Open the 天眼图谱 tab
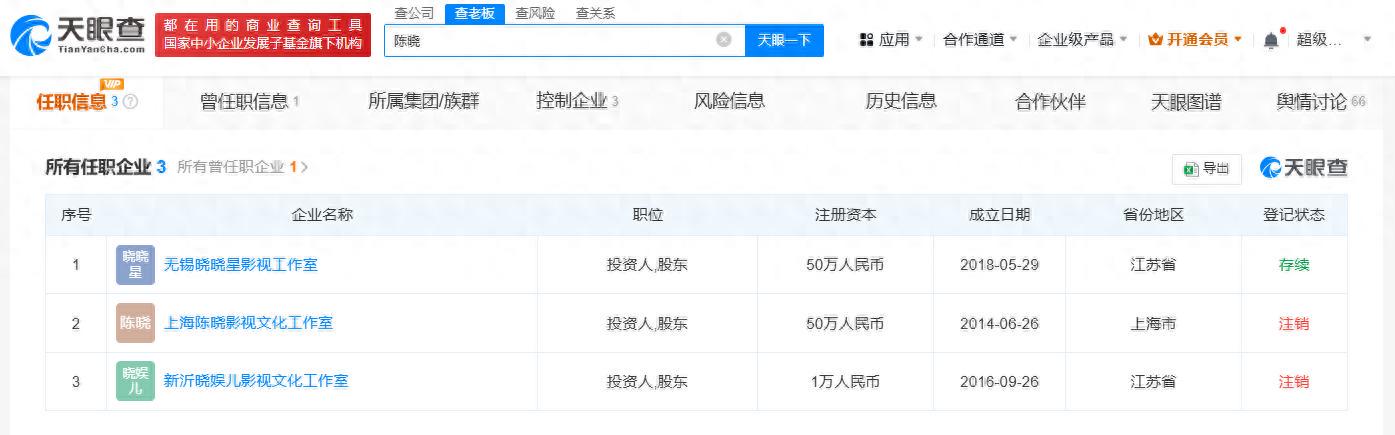 [x=1186, y=101]
